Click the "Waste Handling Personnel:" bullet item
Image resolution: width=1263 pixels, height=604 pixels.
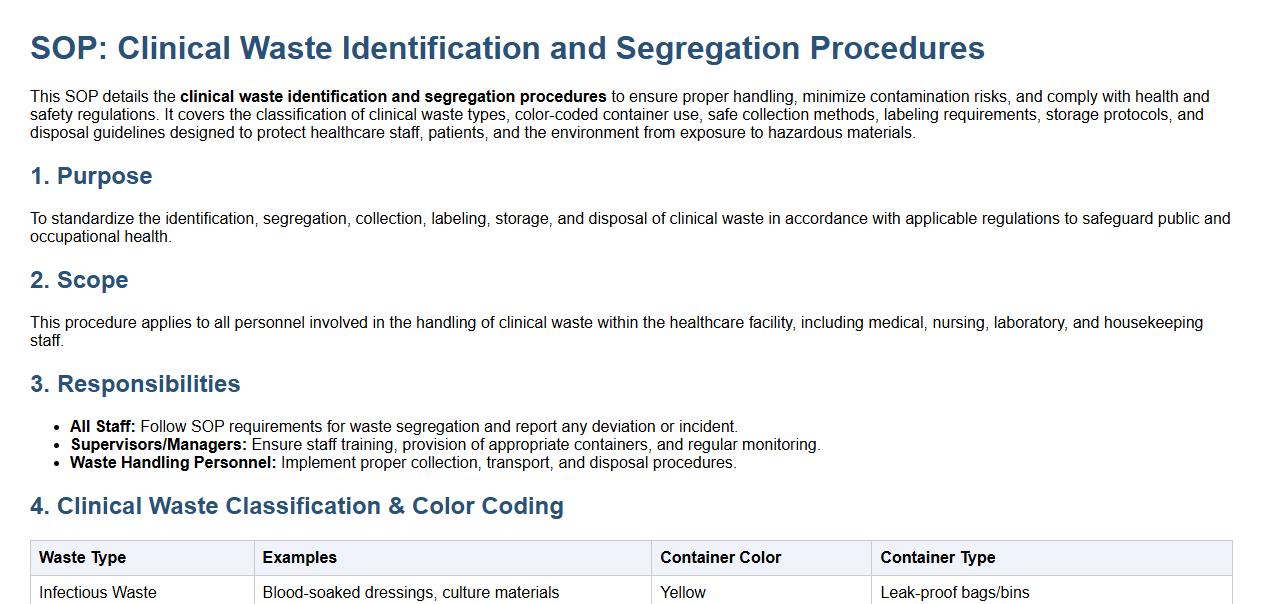click(403, 463)
